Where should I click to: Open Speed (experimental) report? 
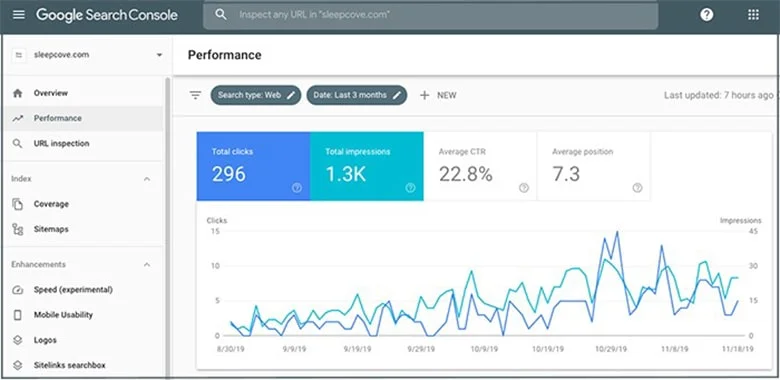(x=83, y=290)
